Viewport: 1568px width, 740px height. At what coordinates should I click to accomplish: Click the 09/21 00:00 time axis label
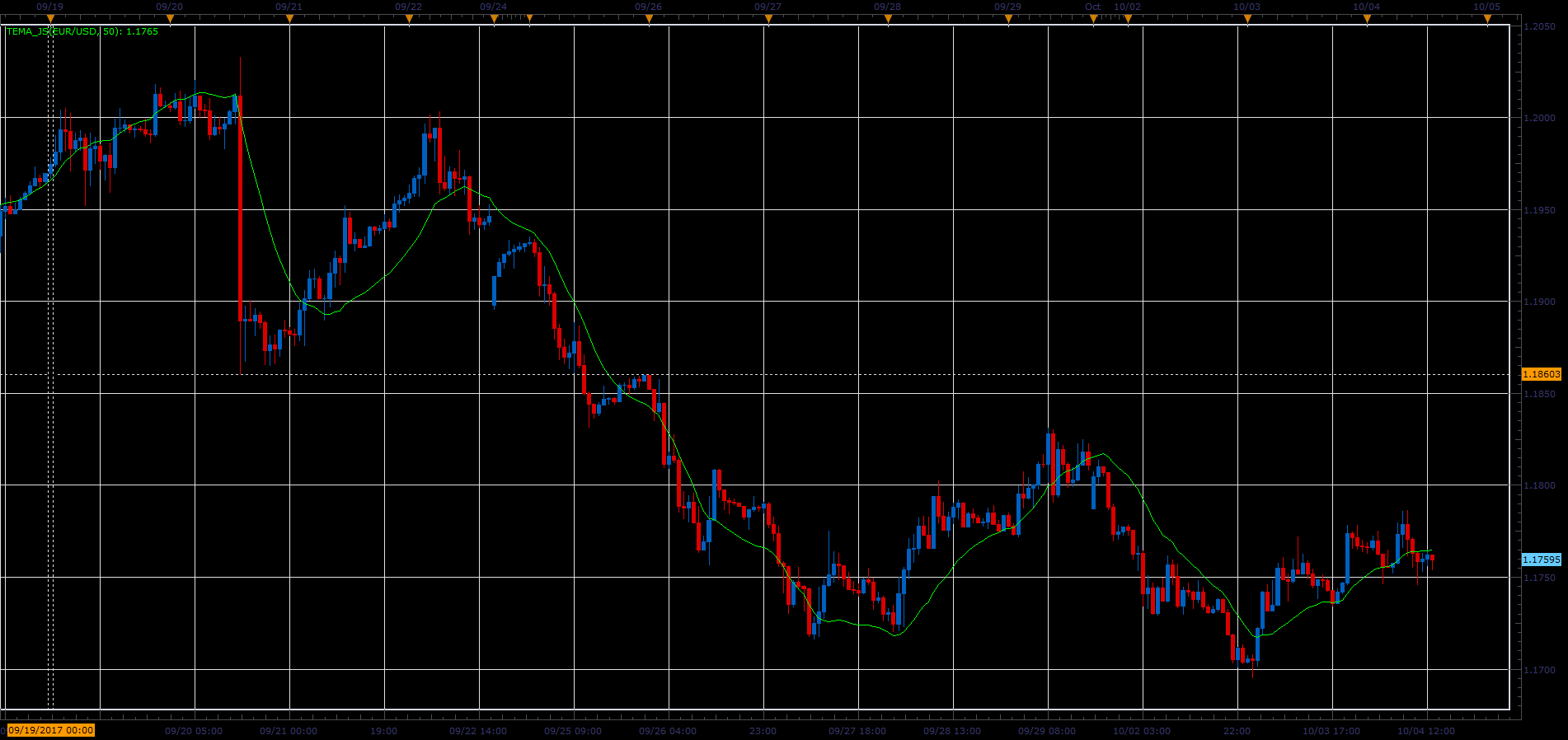click(289, 731)
